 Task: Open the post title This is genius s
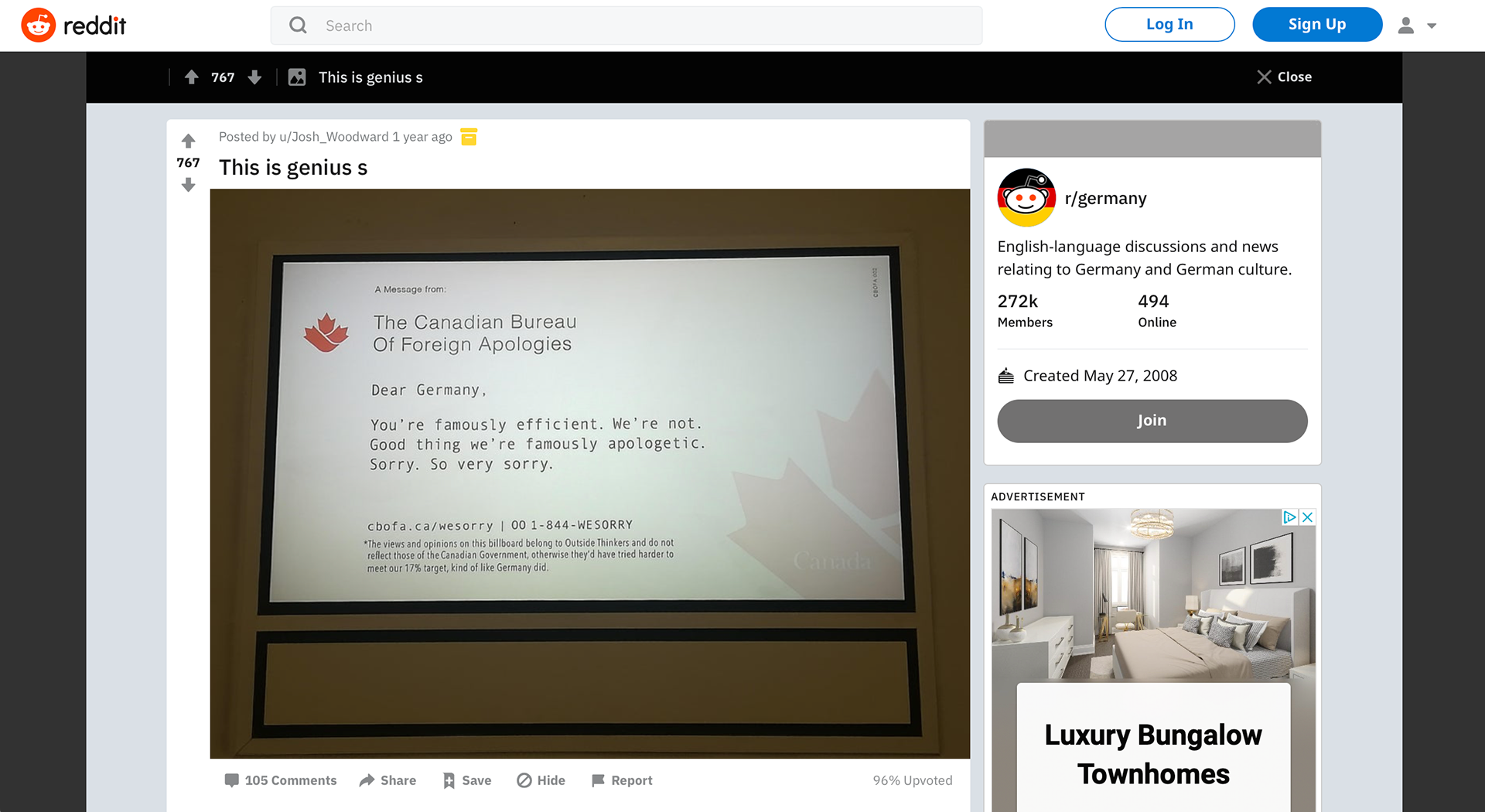pos(293,167)
